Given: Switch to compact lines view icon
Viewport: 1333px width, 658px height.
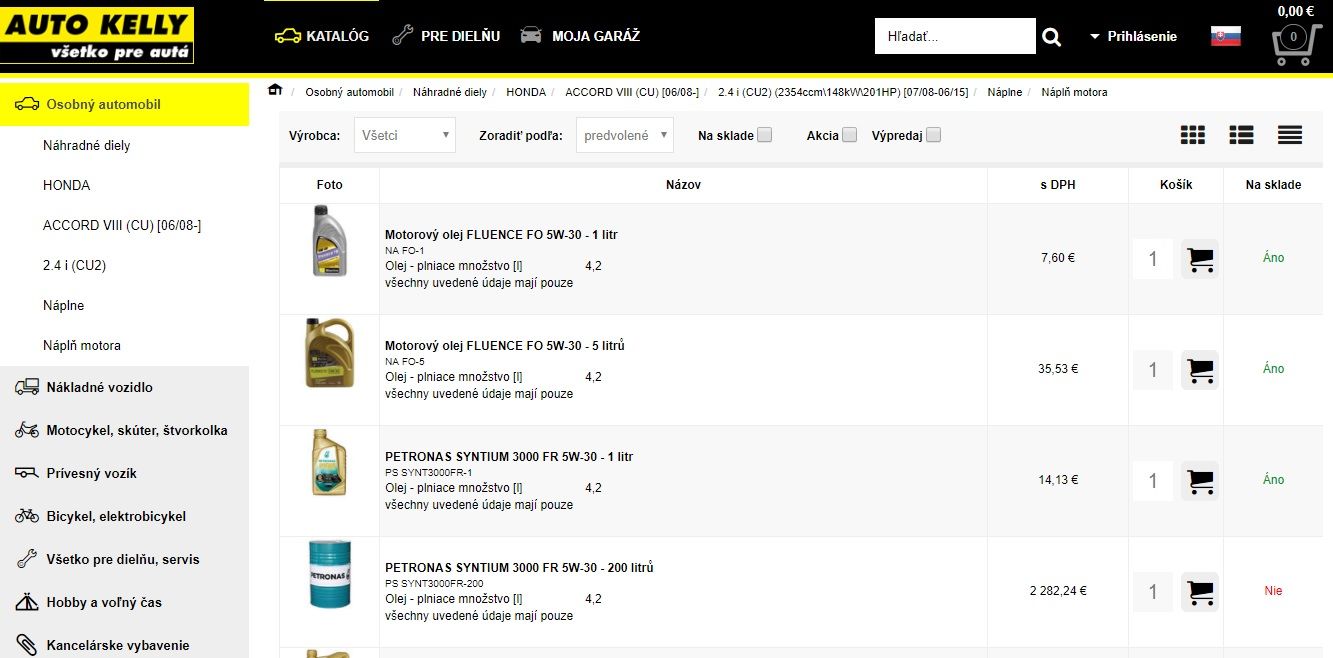Looking at the screenshot, I should pos(1290,135).
